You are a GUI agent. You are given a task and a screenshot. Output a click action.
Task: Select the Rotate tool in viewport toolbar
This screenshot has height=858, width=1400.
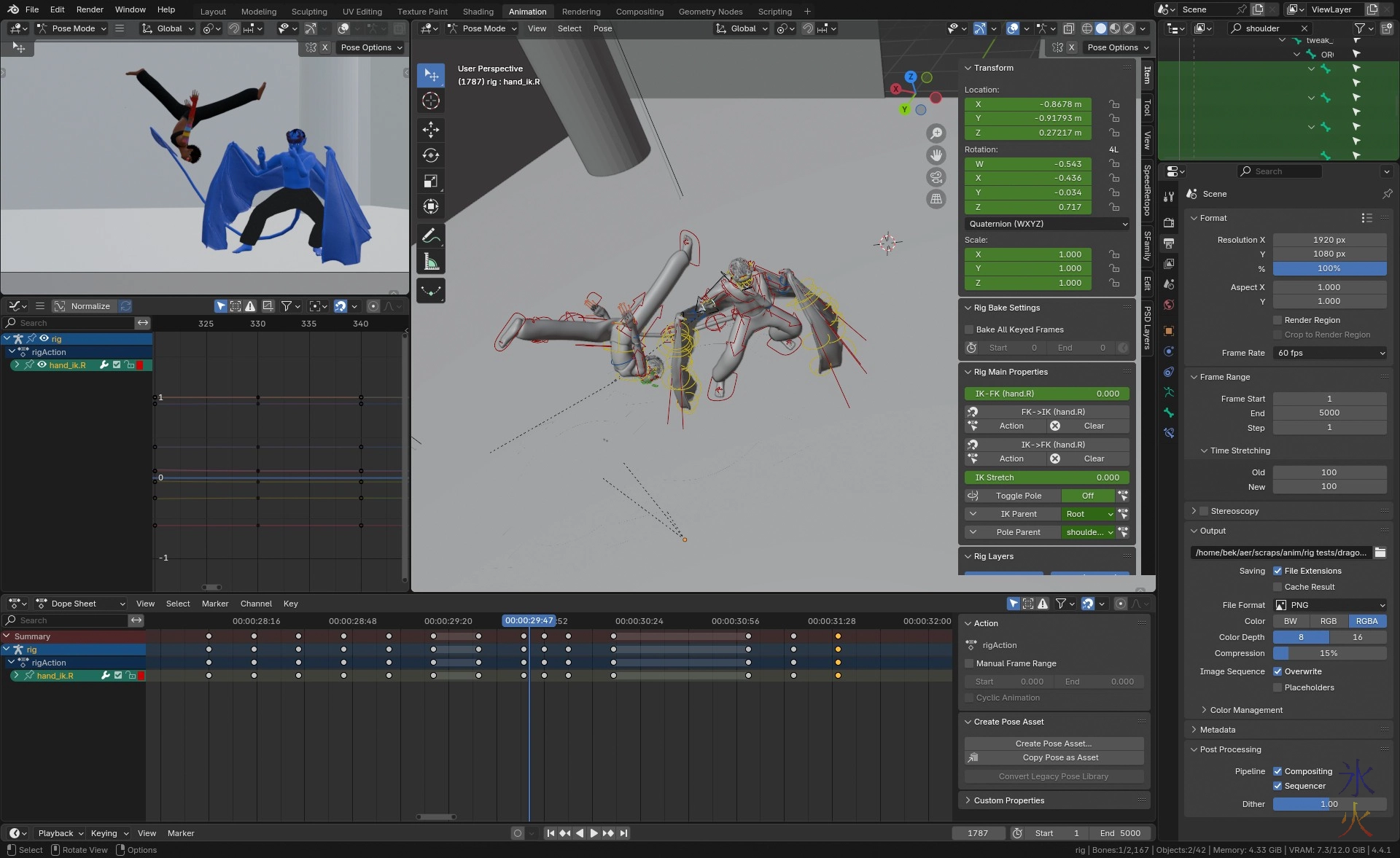point(430,155)
